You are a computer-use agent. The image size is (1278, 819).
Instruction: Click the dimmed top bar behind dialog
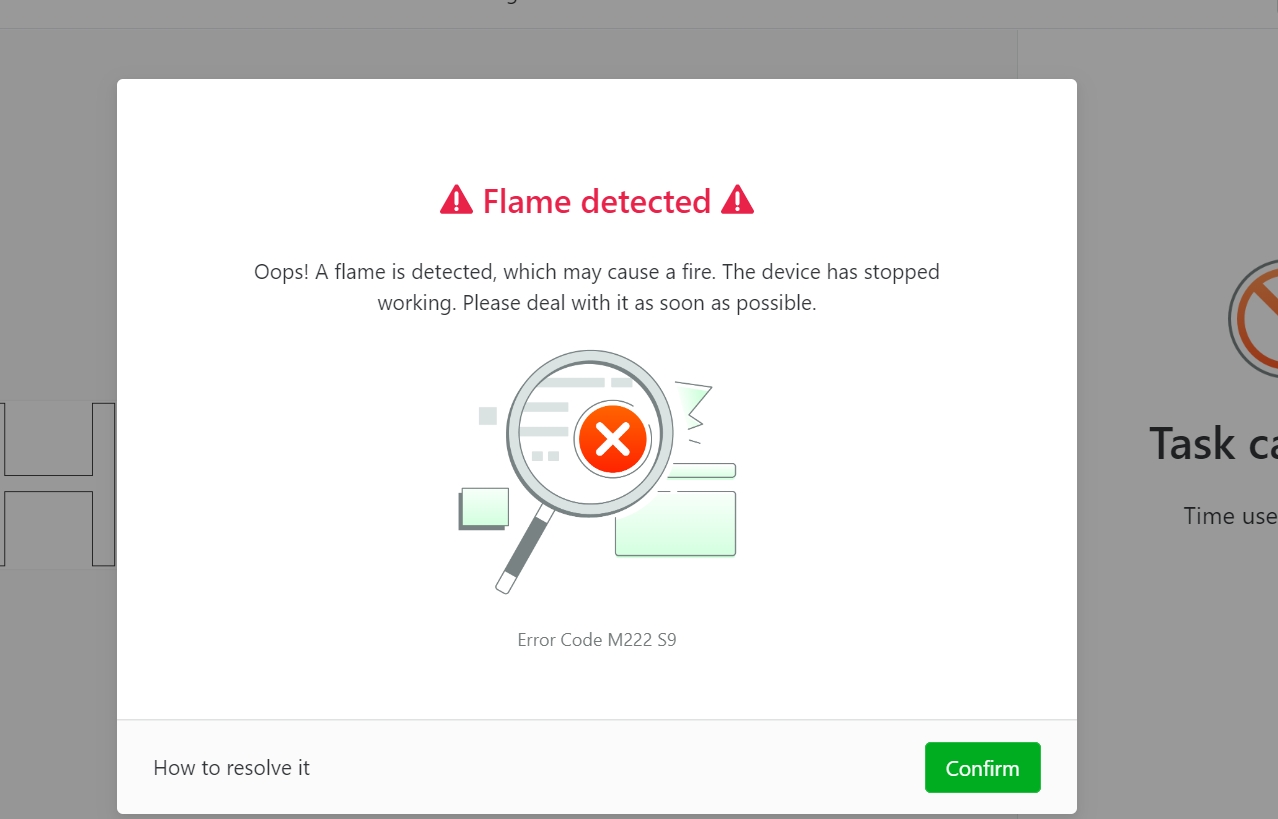click(639, 14)
